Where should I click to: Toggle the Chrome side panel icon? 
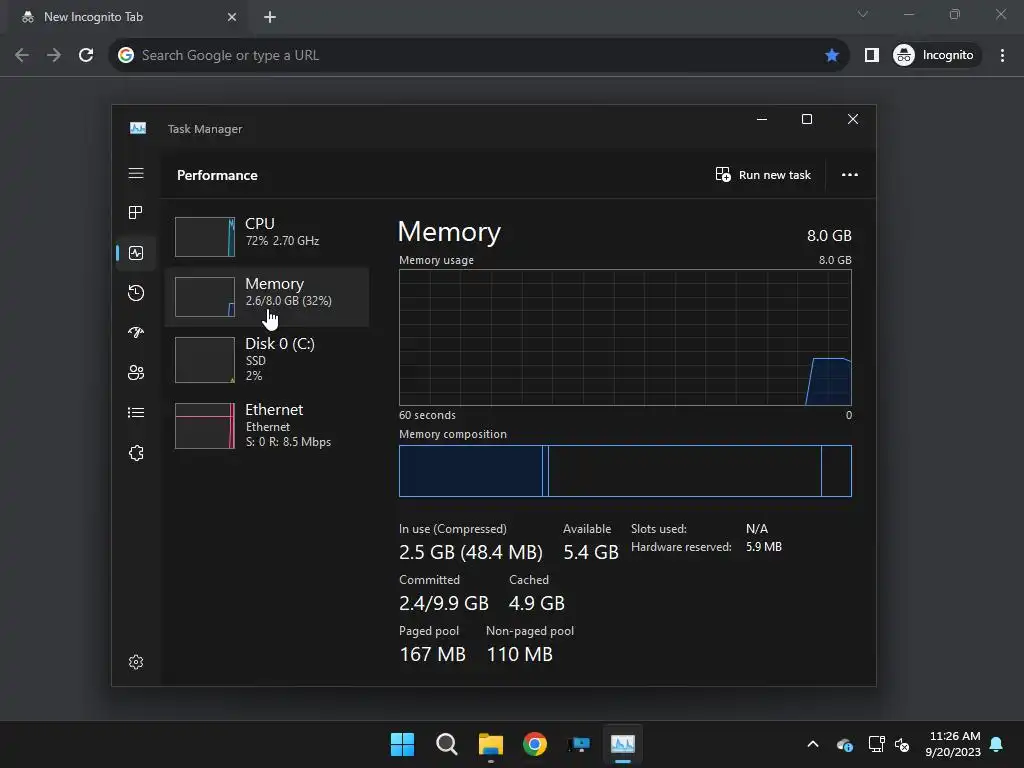tap(871, 56)
